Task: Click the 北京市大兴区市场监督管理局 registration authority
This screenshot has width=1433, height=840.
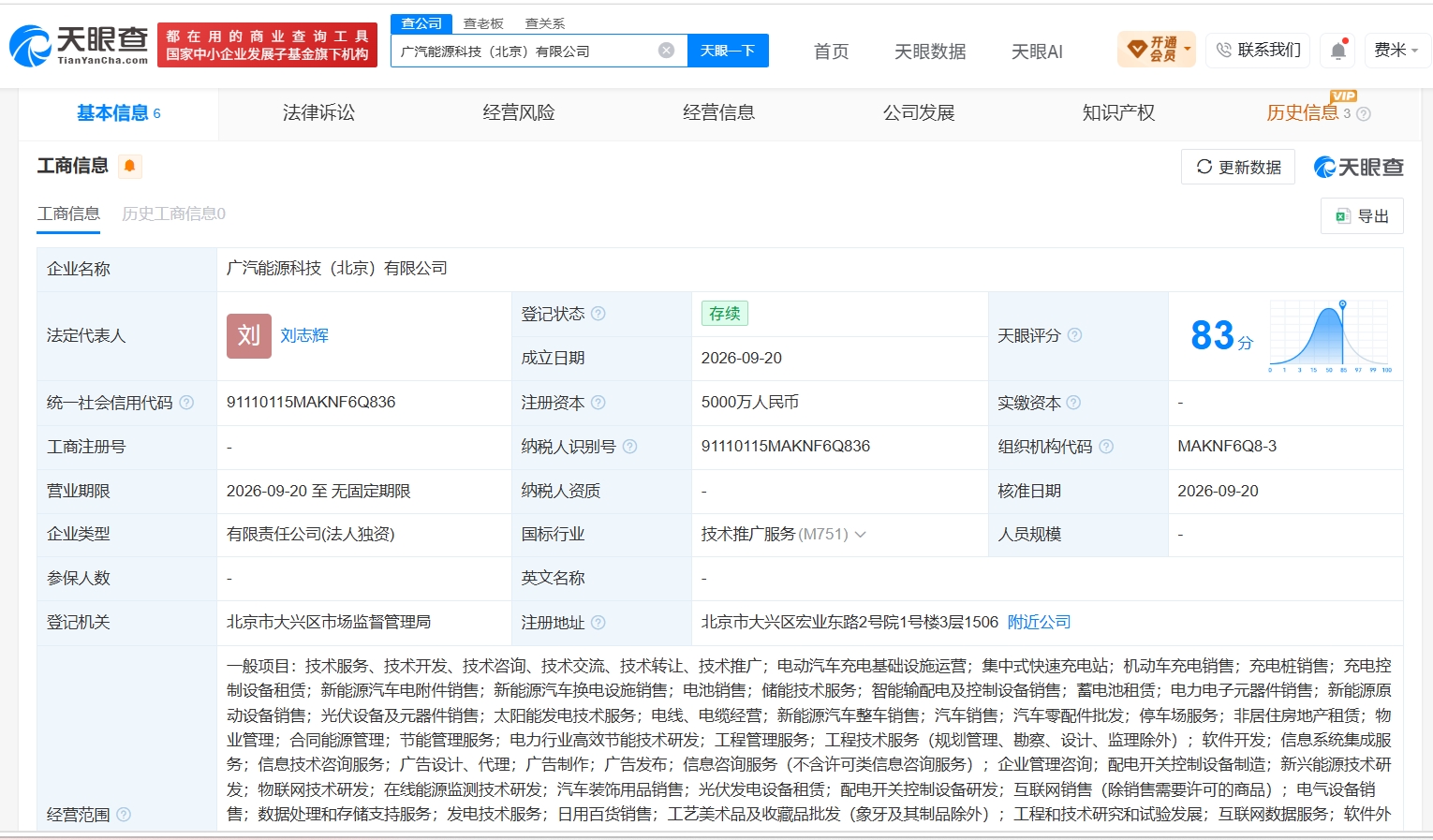Action: pos(329,623)
